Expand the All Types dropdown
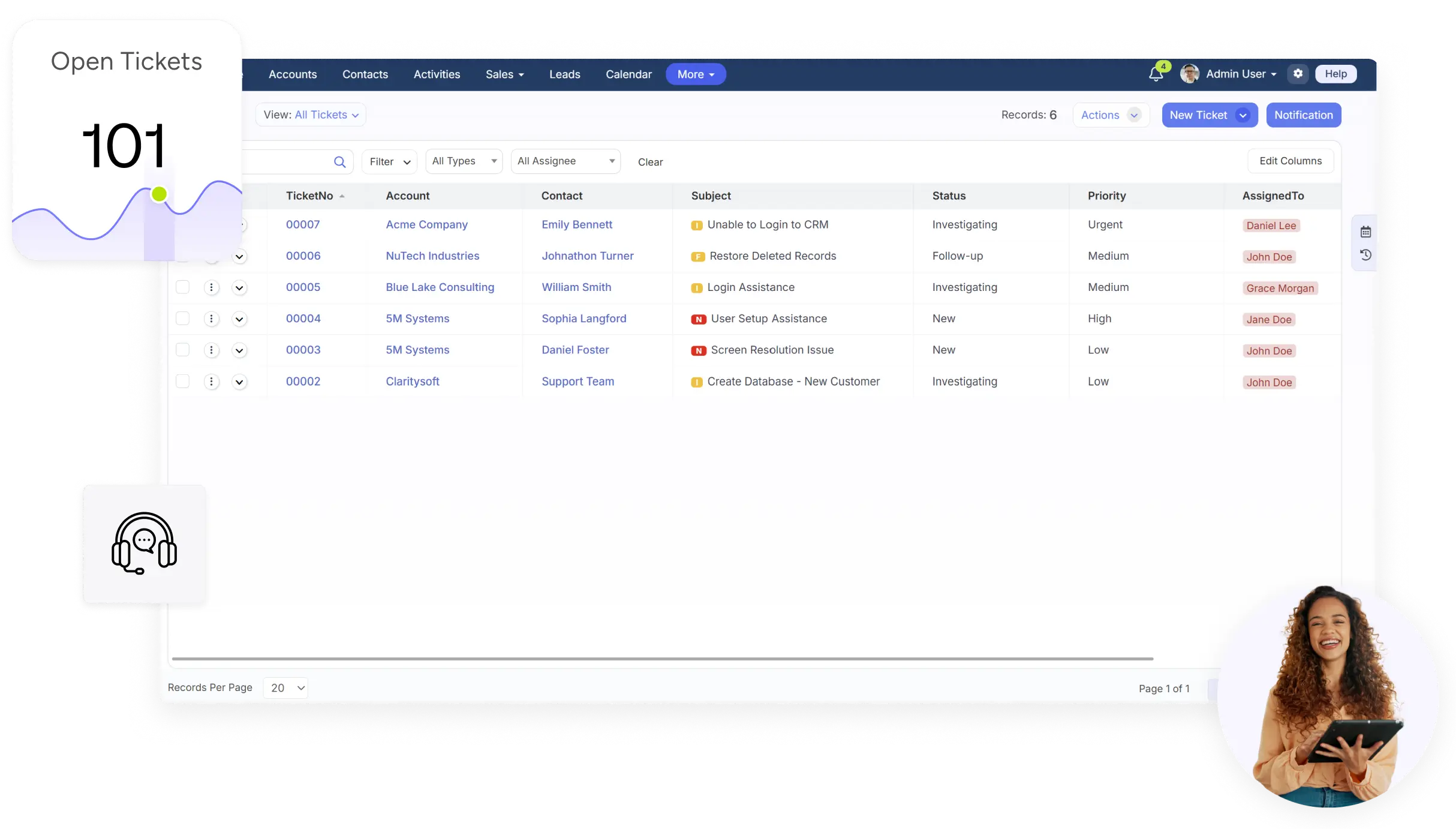Image resolution: width=1456 pixels, height=829 pixels. click(464, 161)
